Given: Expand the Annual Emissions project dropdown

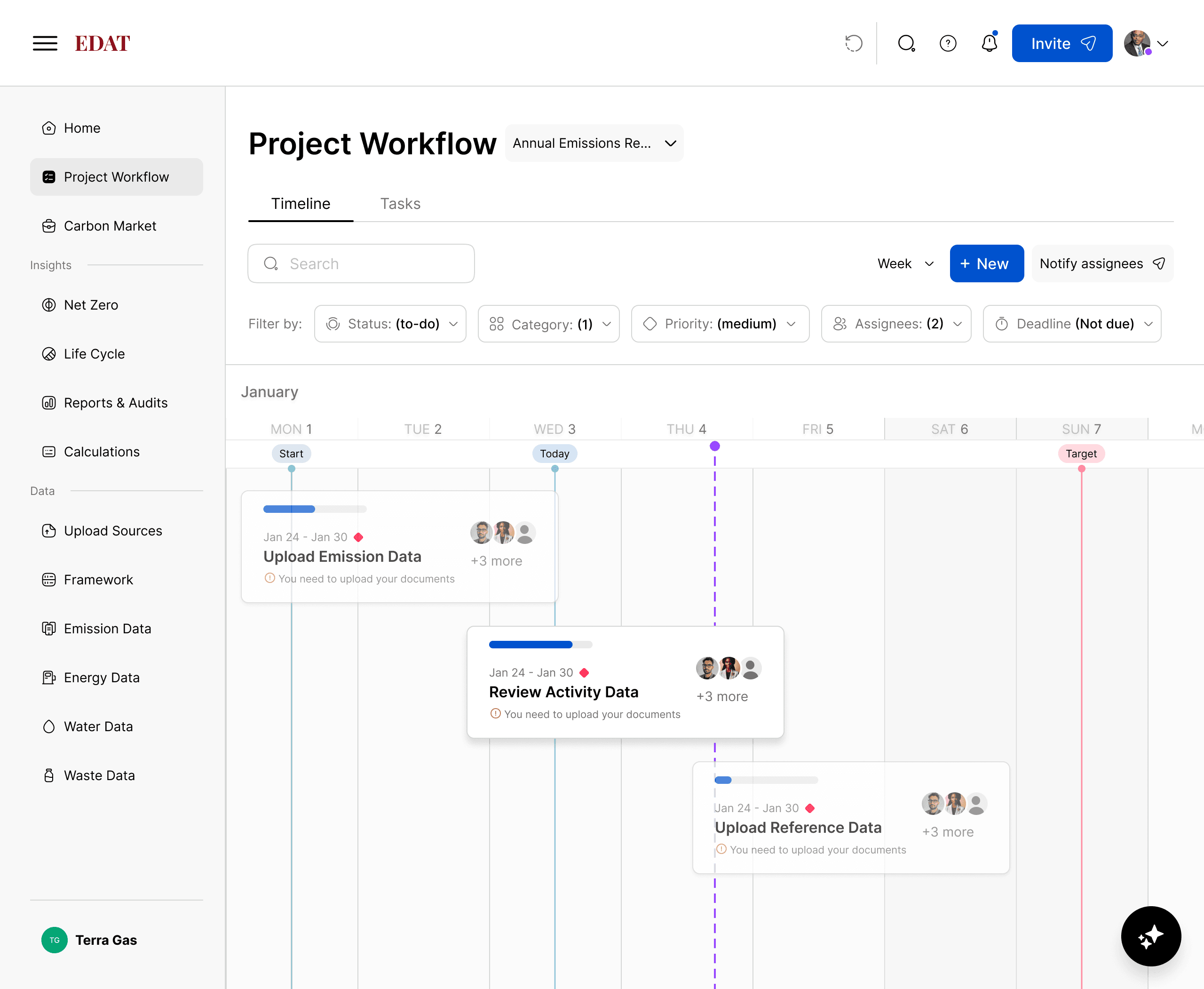Looking at the screenshot, I should tap(594, 143).
